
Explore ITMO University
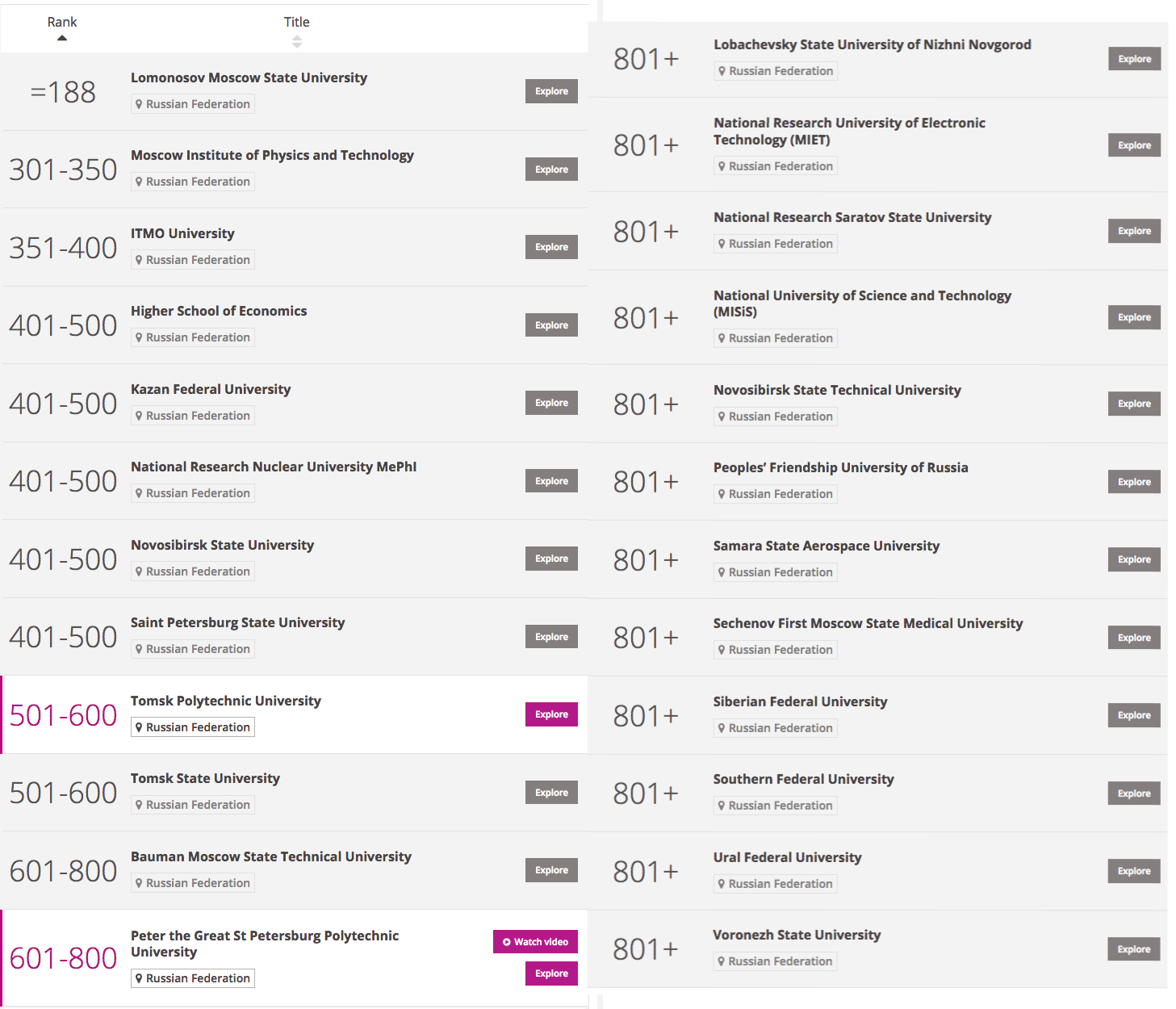click(551, 247)
